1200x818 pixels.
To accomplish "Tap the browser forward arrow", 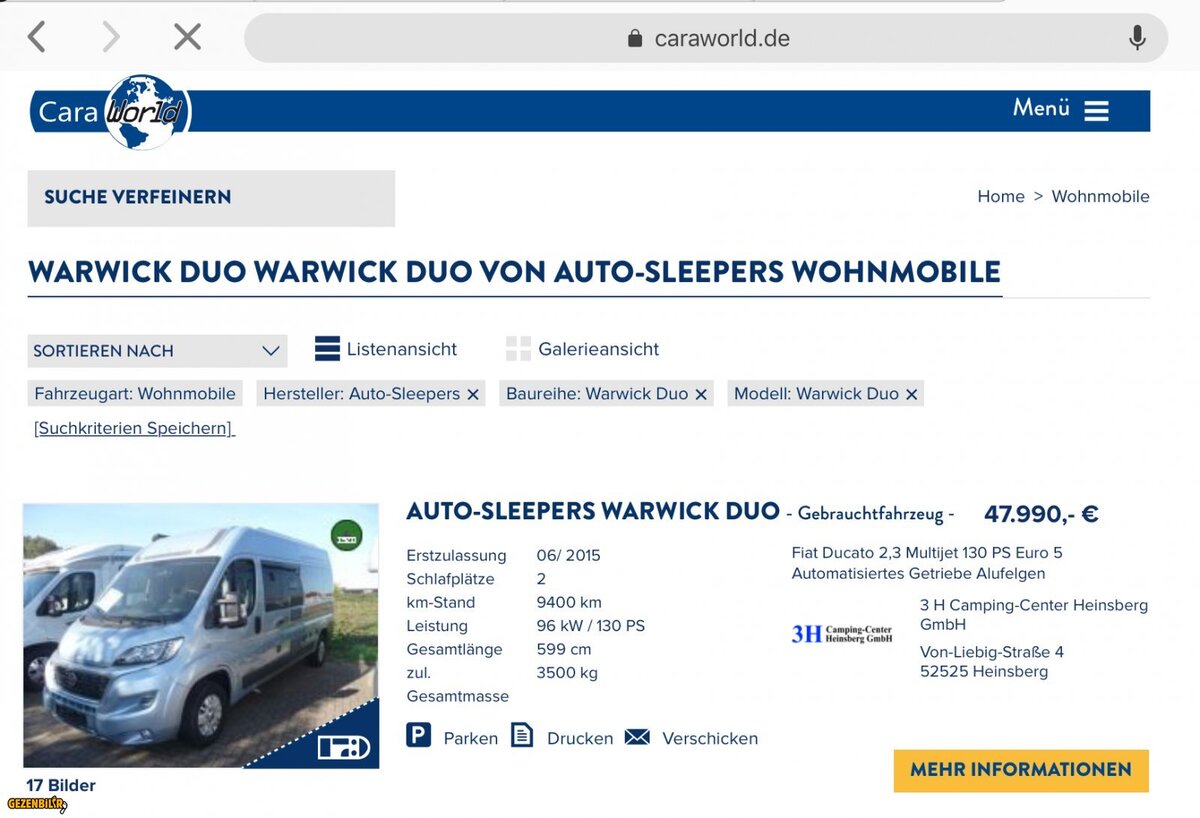I will [110, 38].
